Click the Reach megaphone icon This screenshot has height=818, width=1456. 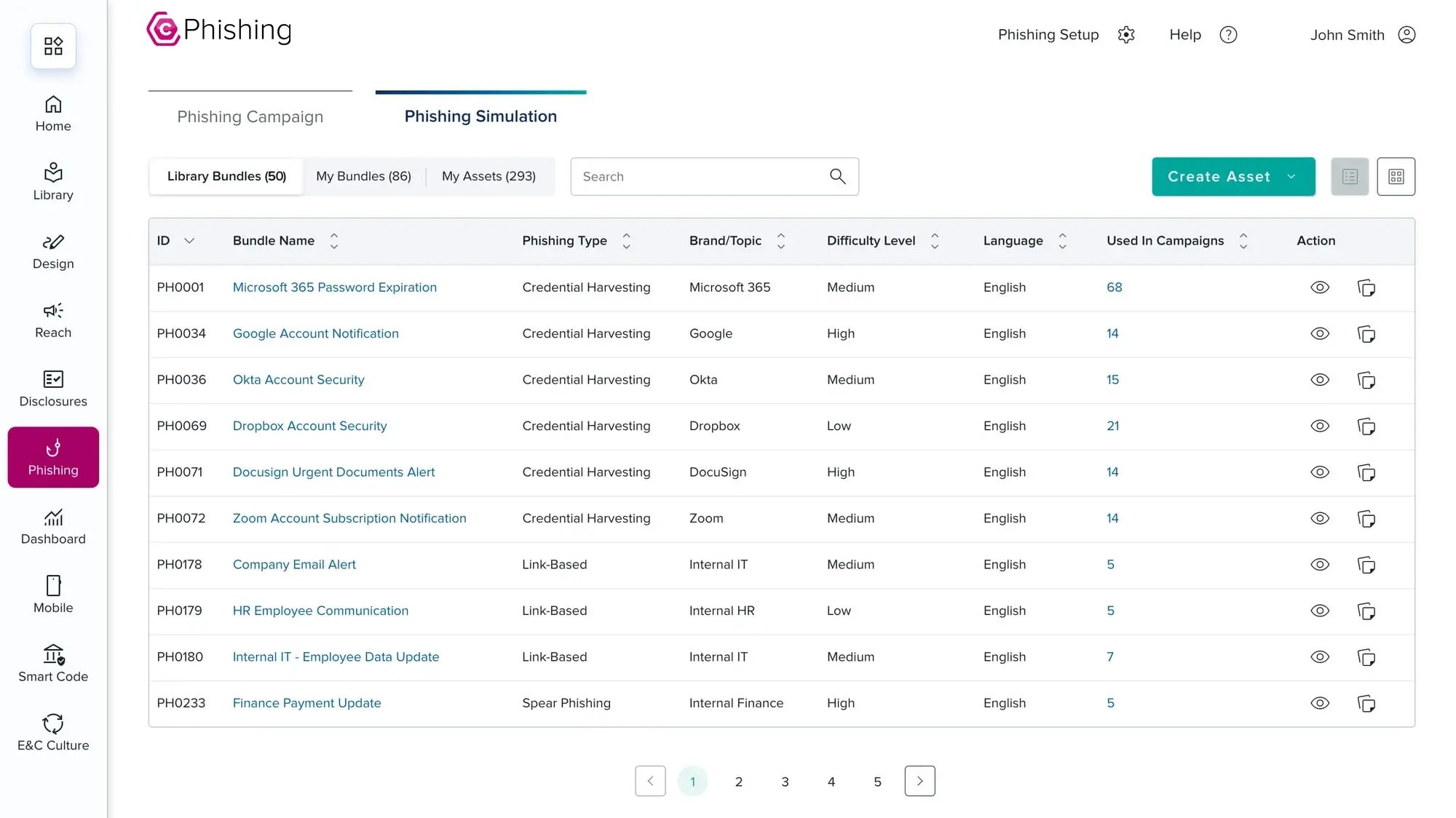click(x=52, y=320)
